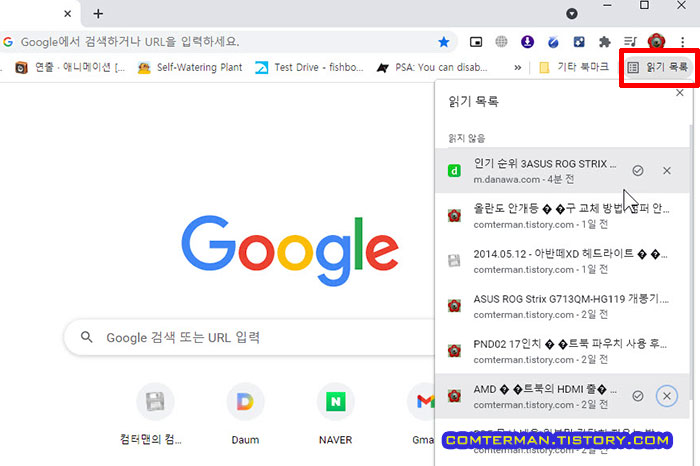Image resolution: width=700 pixels, height=466 pixels.
Task: Open the Gmail shortcut tile
Action: (421, 414)
